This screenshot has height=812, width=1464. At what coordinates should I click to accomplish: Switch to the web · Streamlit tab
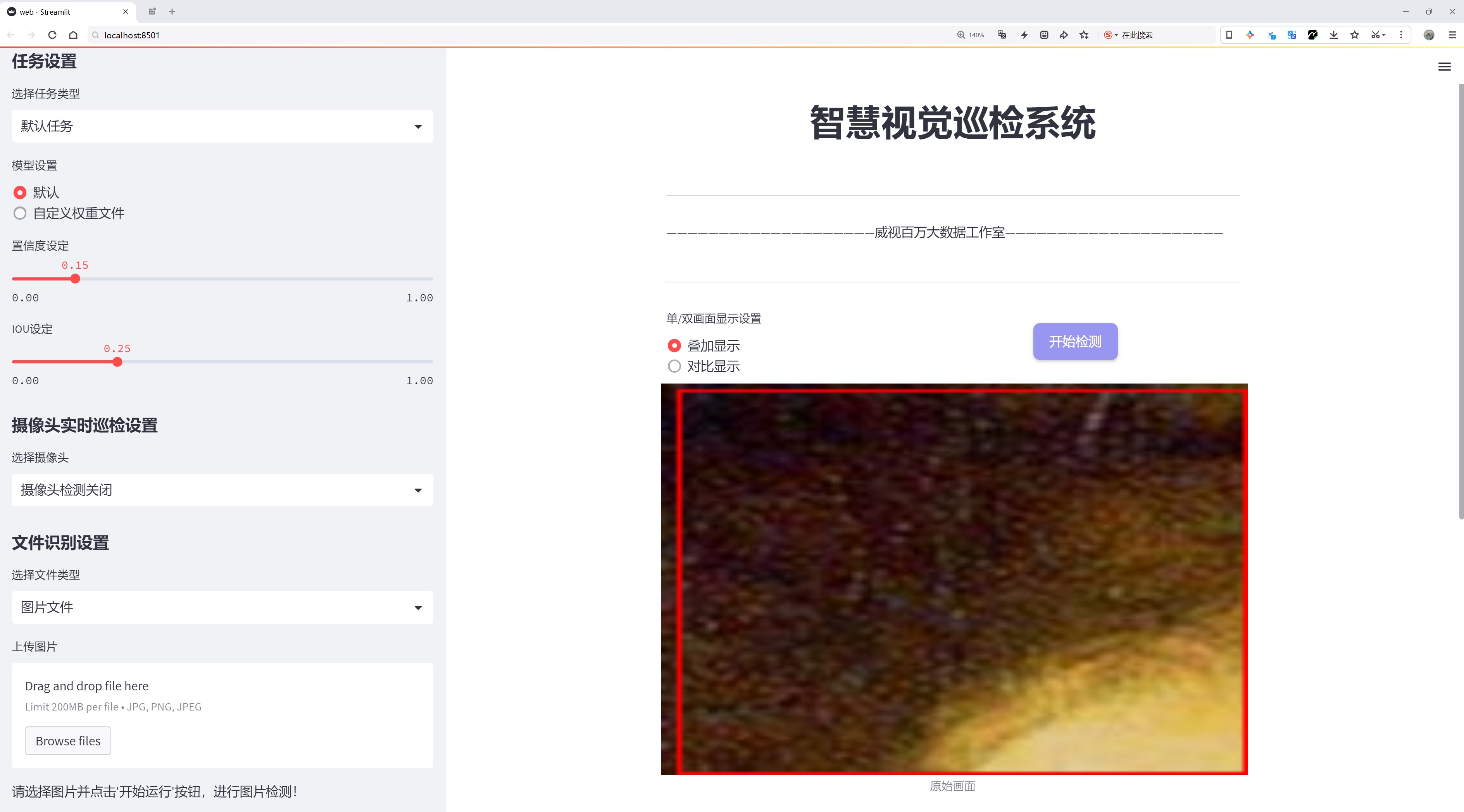67,11
